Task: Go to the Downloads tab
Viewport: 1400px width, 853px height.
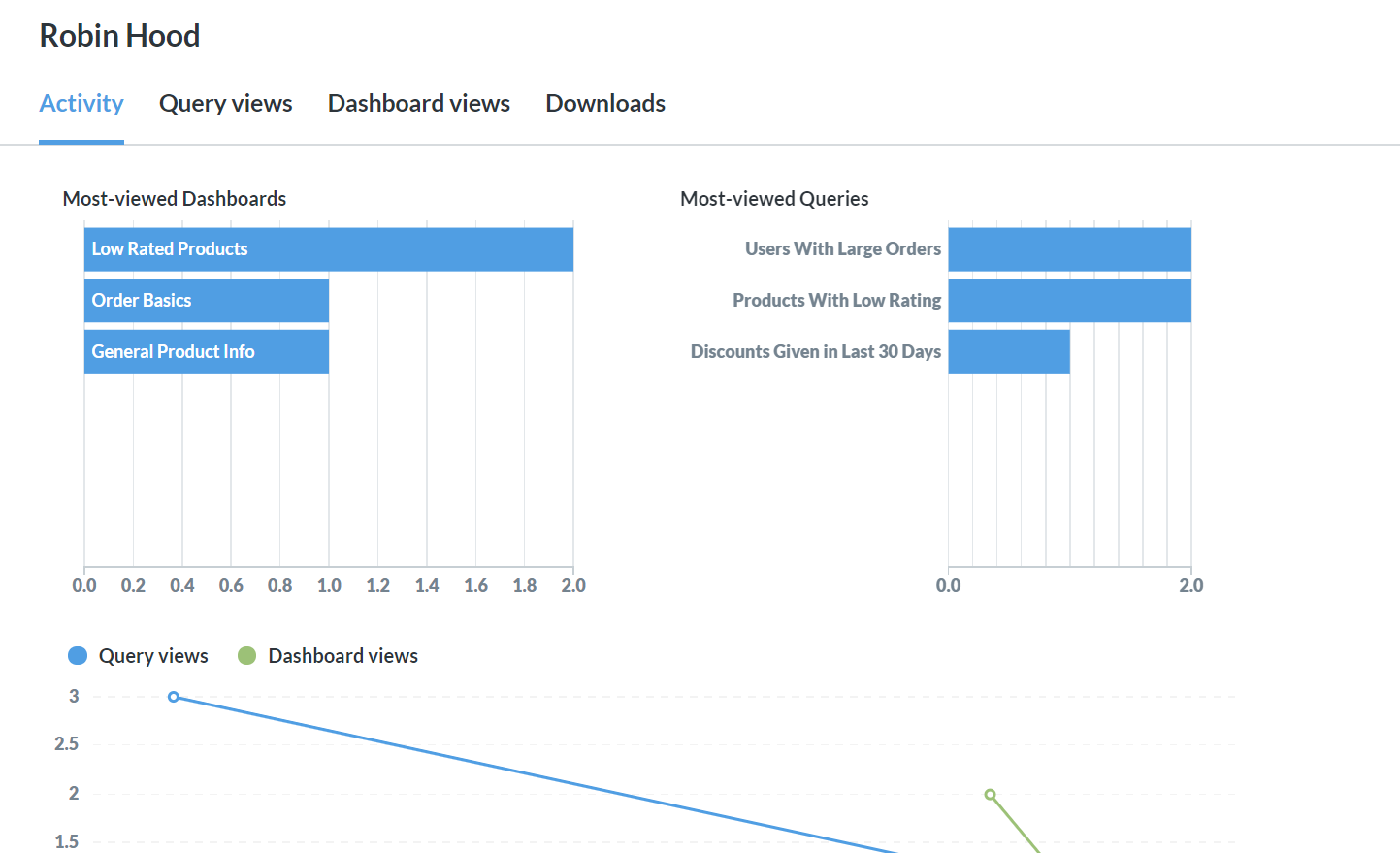Action: 604,104
